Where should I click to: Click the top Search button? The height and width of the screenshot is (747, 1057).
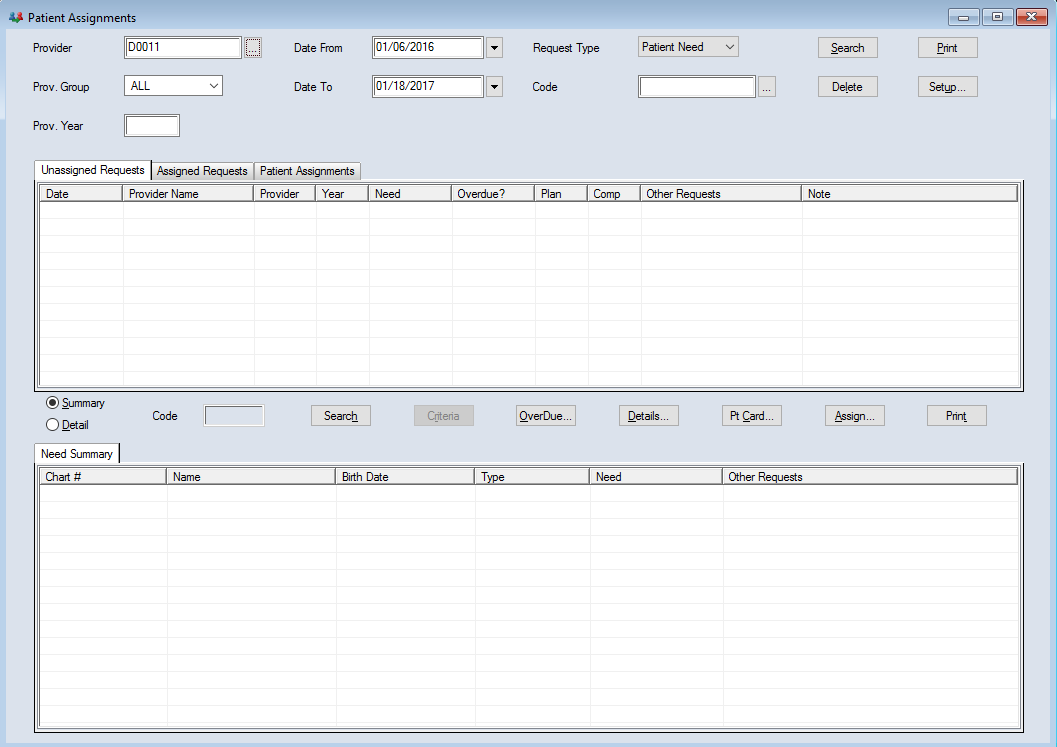pos(847,48)
